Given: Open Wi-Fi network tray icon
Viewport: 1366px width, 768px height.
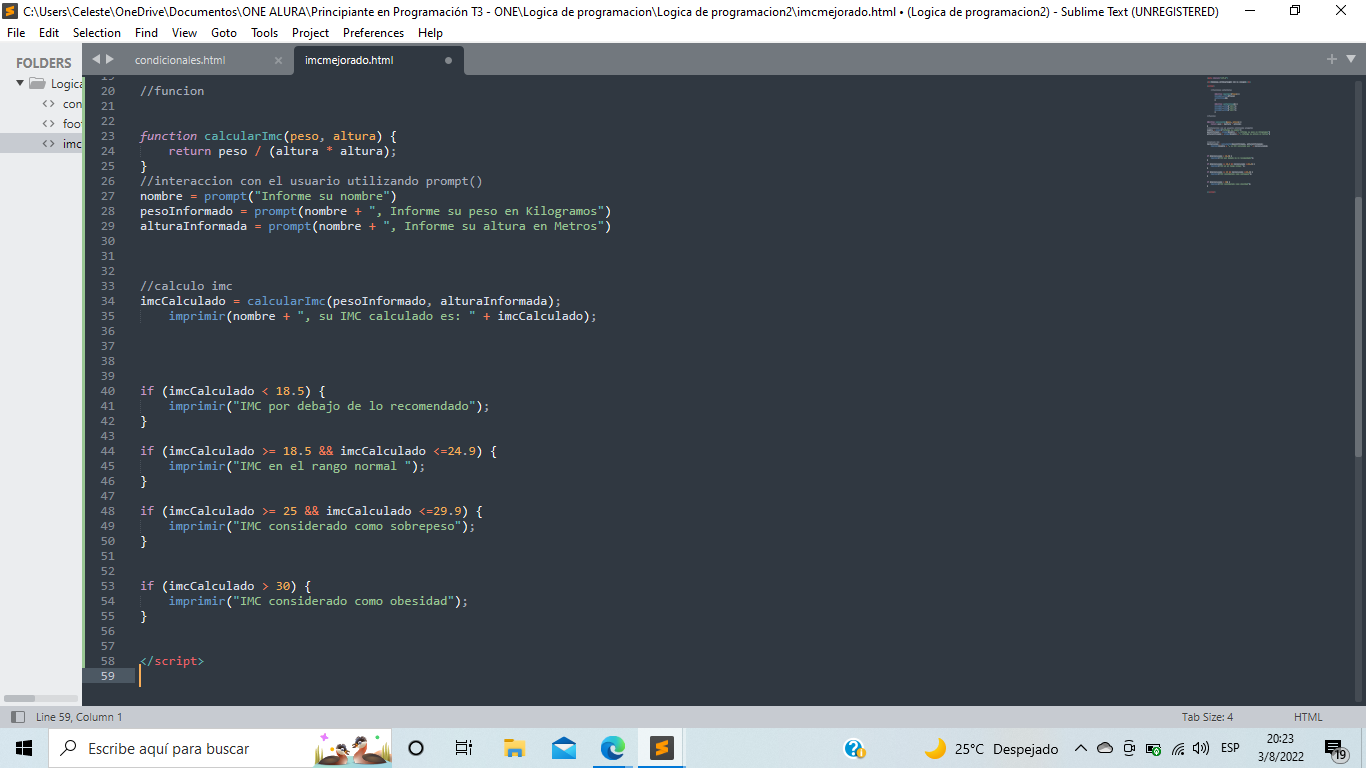Looking at the screenshot, I should coord(1178,748).
